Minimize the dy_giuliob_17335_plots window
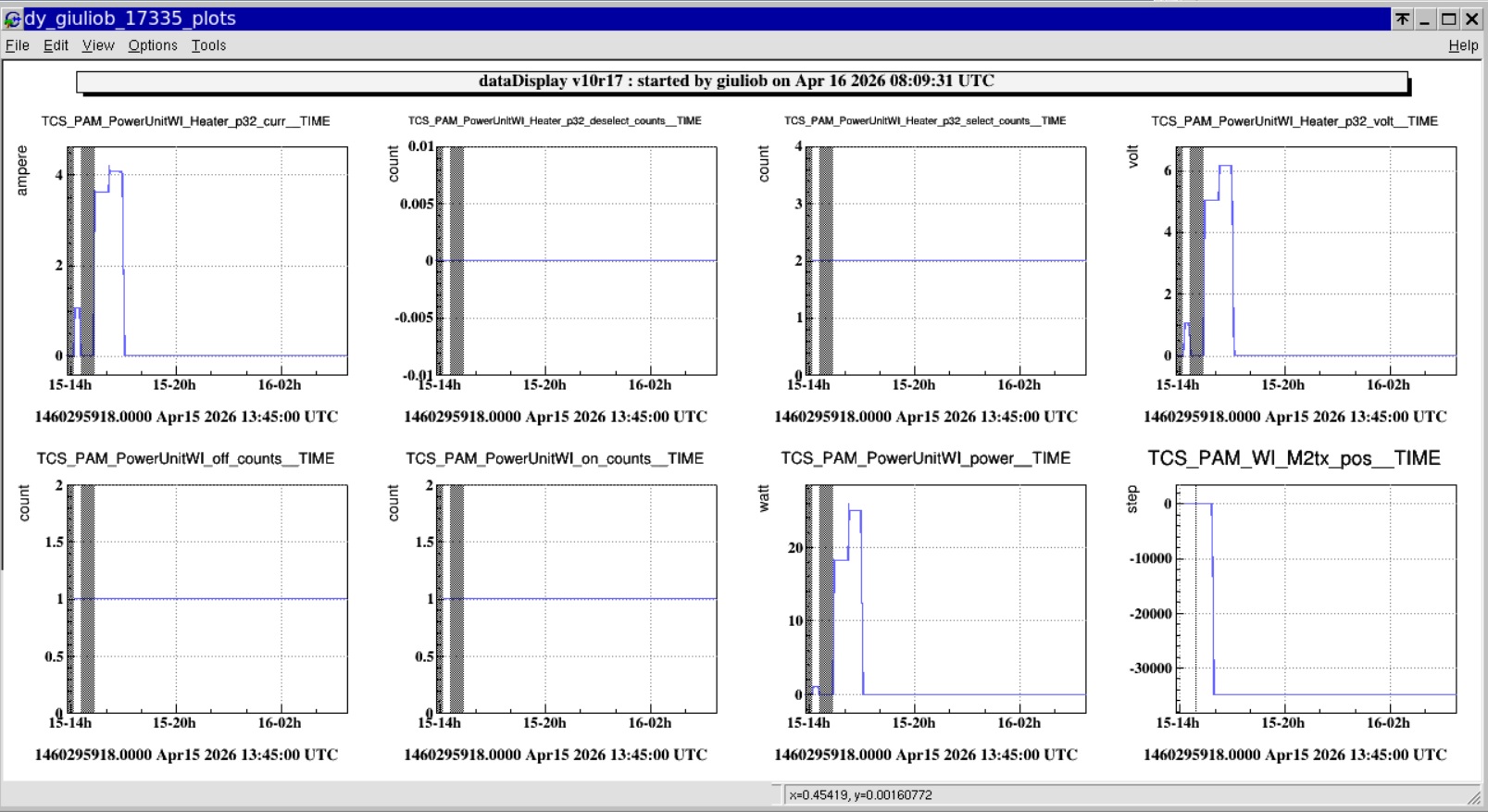Image resolution: width=1488 pixels, height=812 pixels. (1426, 19)
